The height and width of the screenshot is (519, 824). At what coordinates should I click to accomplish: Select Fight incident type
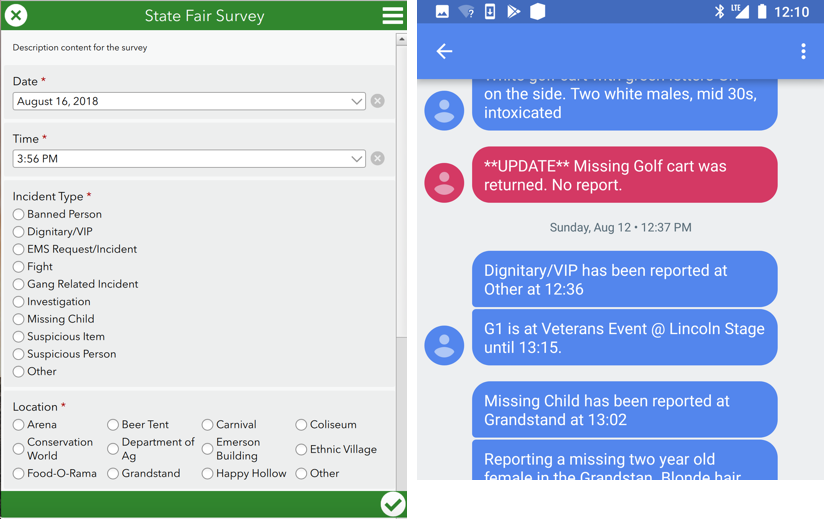[x=18, y=267]
